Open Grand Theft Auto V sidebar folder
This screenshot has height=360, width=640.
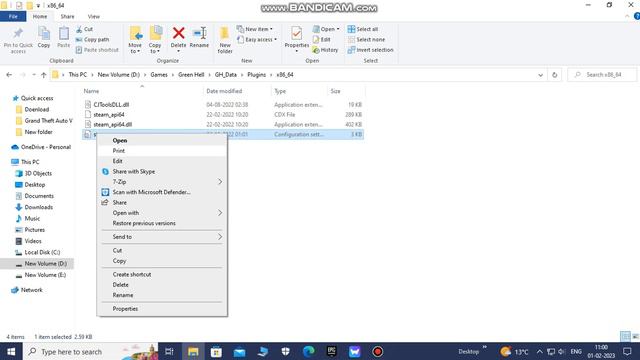(x=48, y=121)
